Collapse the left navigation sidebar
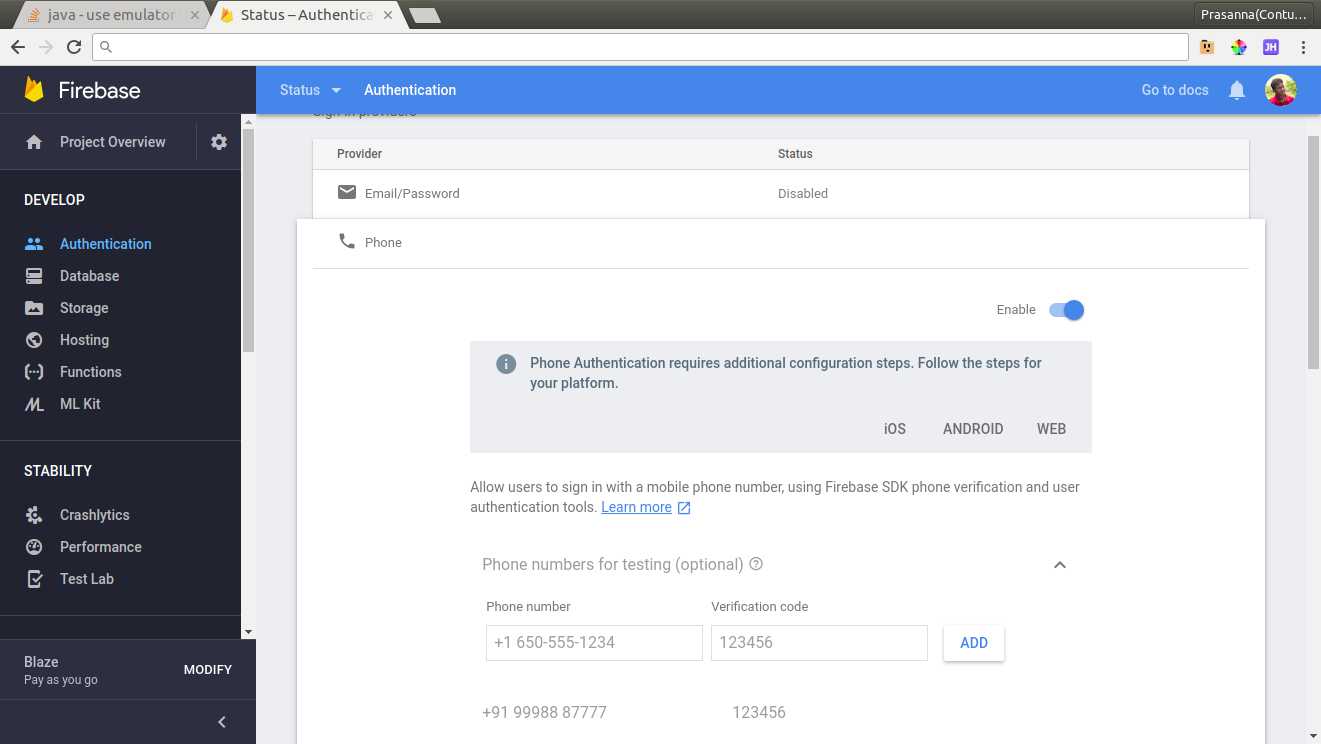 [x=222, y=722]
